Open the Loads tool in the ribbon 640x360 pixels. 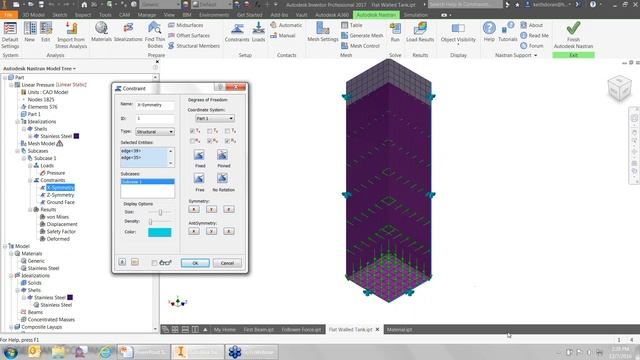(x=258, y=32)
